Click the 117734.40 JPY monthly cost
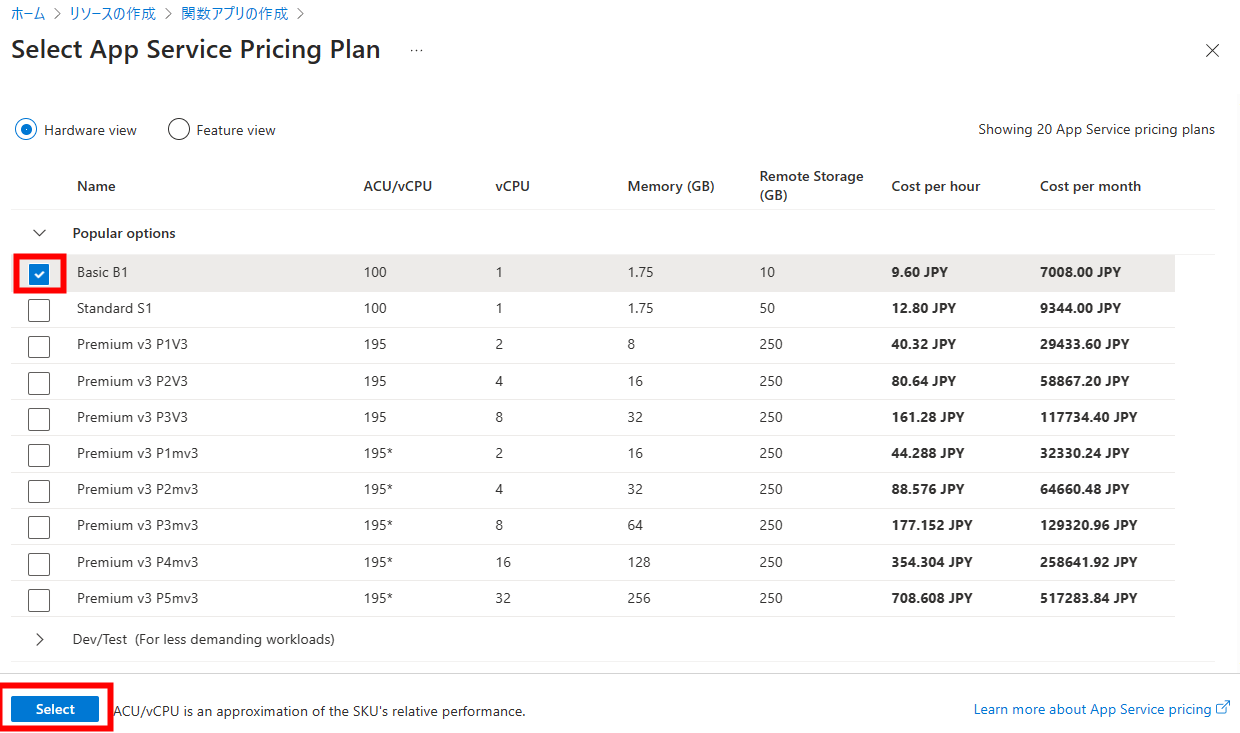 point(1089,417)
